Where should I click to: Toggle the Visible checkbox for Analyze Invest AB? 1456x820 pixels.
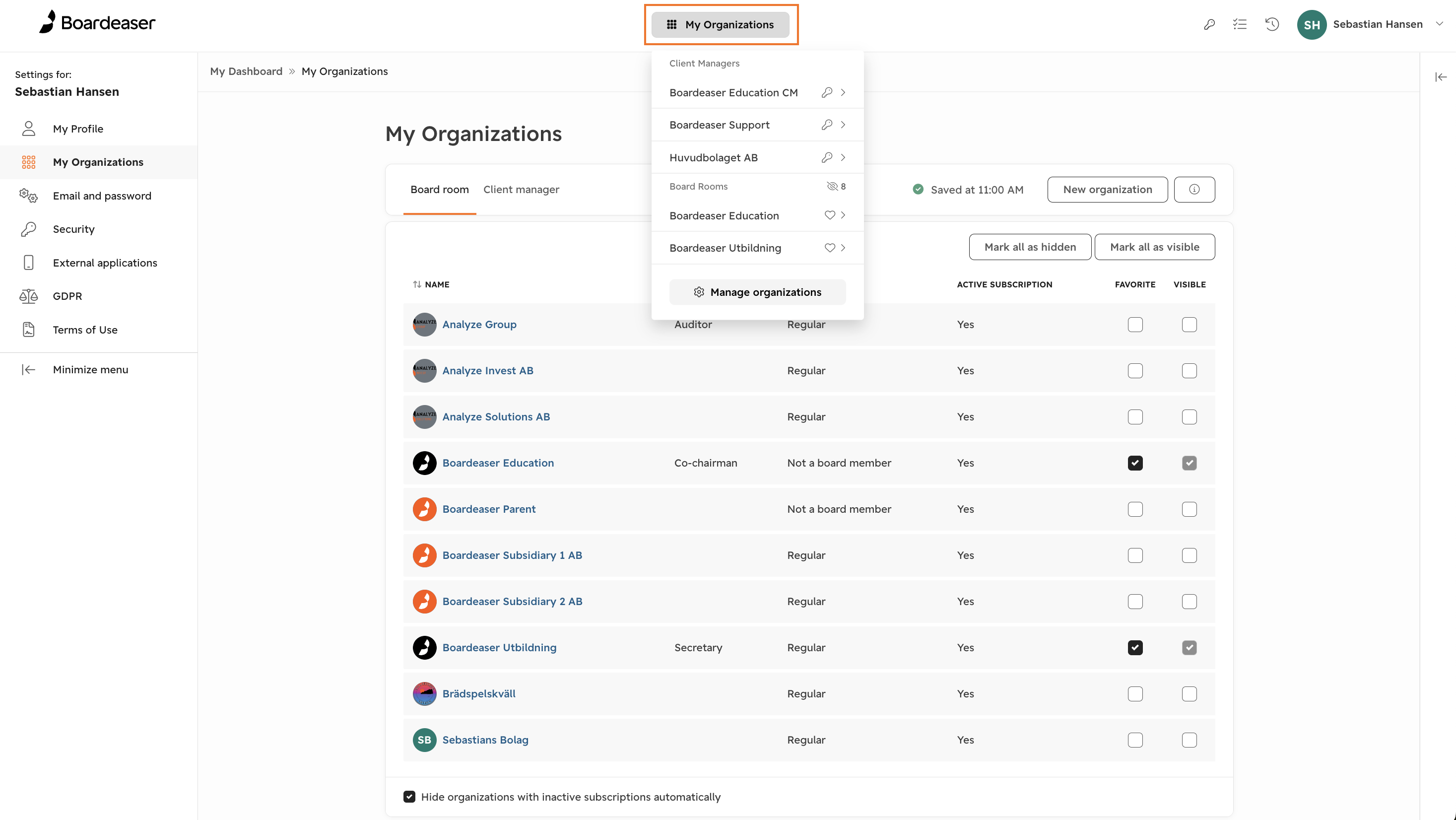[x=1189, y=371]
